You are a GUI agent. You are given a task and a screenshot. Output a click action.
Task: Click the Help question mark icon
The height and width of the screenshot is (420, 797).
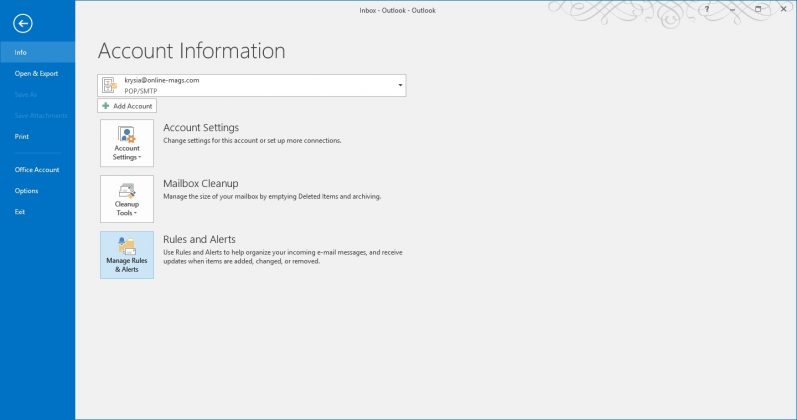[707, 9]
